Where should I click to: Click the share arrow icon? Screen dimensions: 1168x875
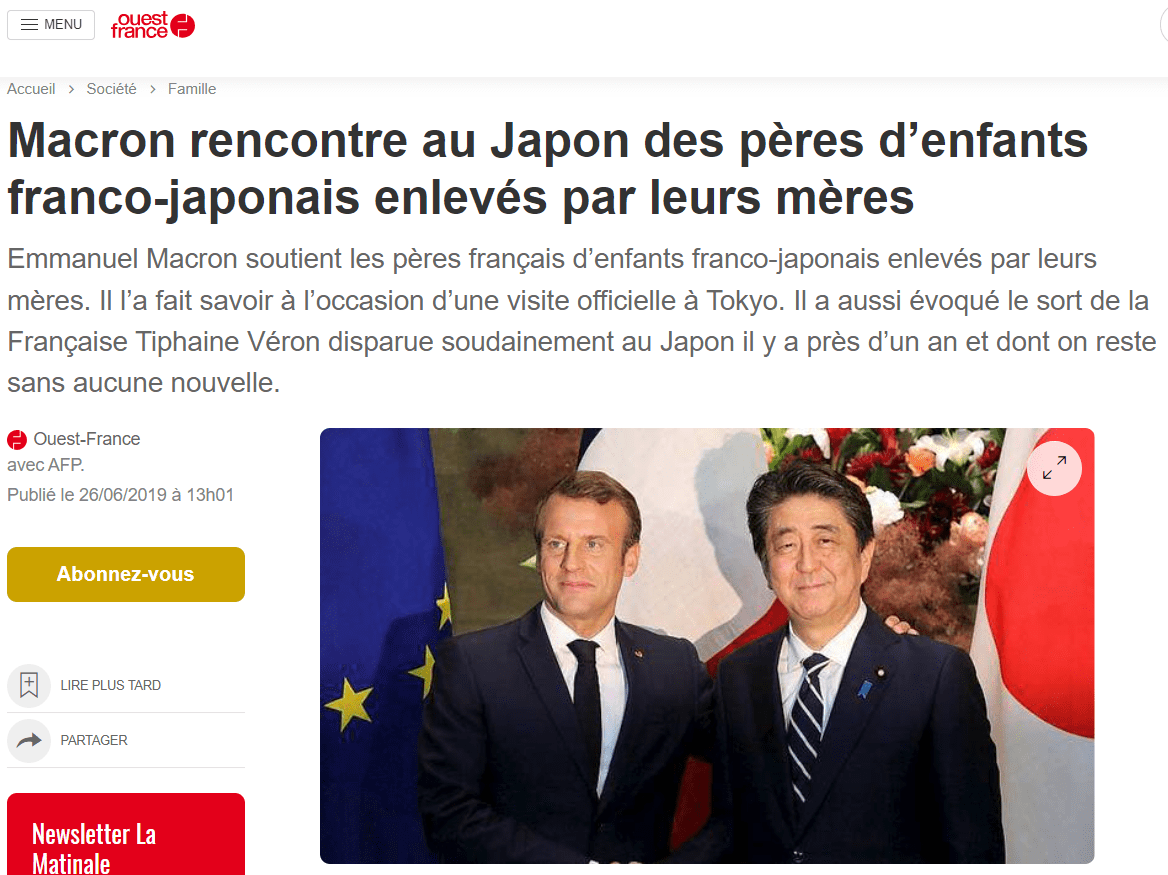(x=29, y=740)
